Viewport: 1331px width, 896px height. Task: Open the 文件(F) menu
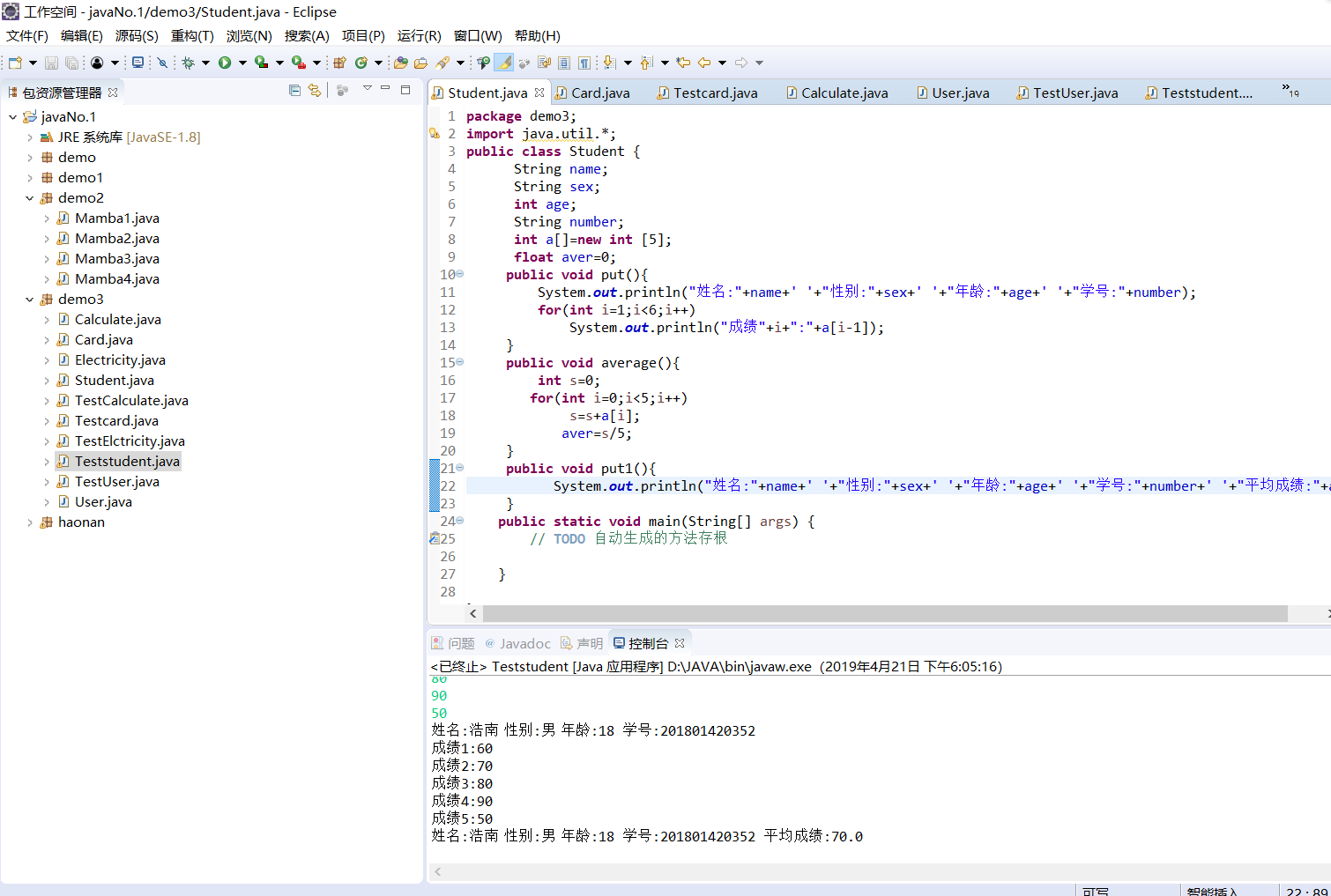tap(27, 35)
